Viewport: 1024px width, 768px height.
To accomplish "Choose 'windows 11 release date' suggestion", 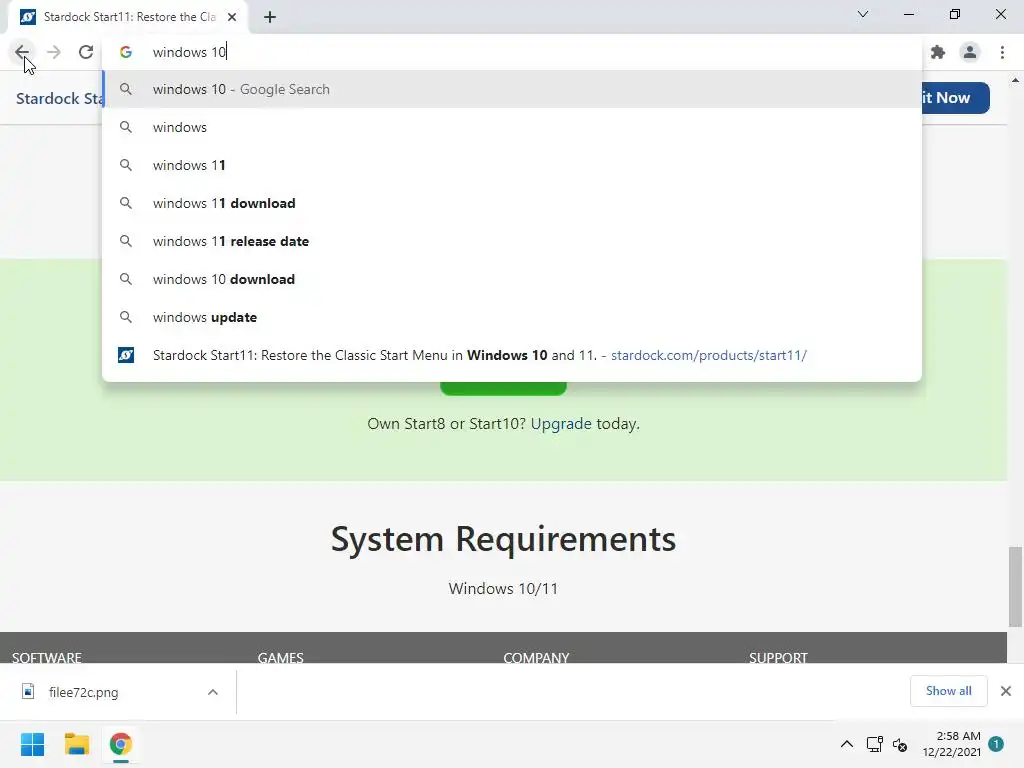I will point(512,241).
